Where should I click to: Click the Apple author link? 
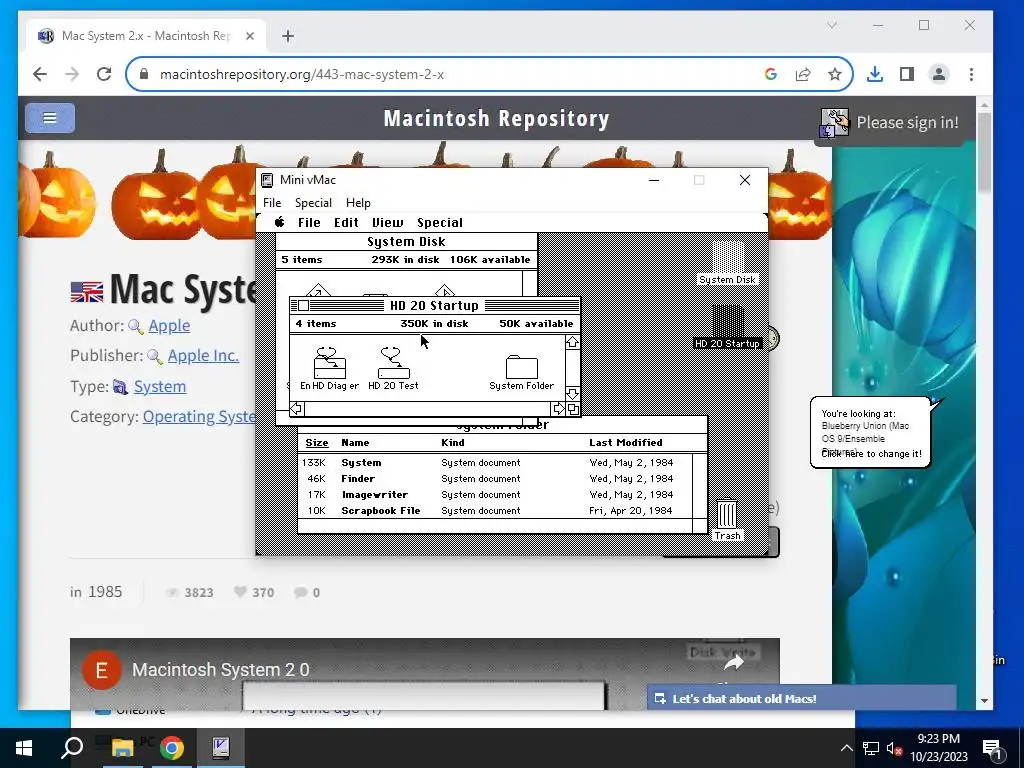coord(169,325)
